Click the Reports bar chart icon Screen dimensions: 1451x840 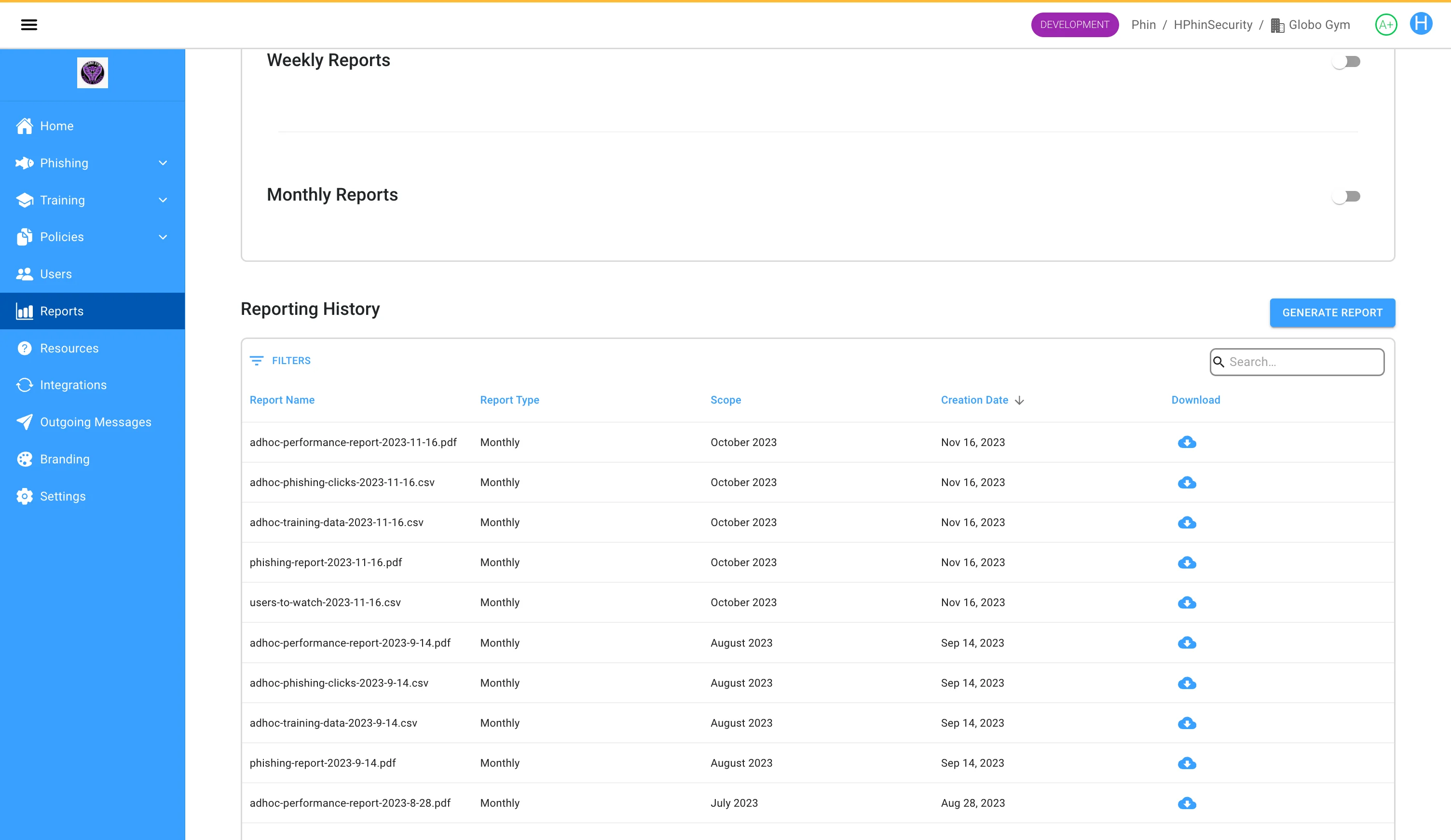(24, 312)
